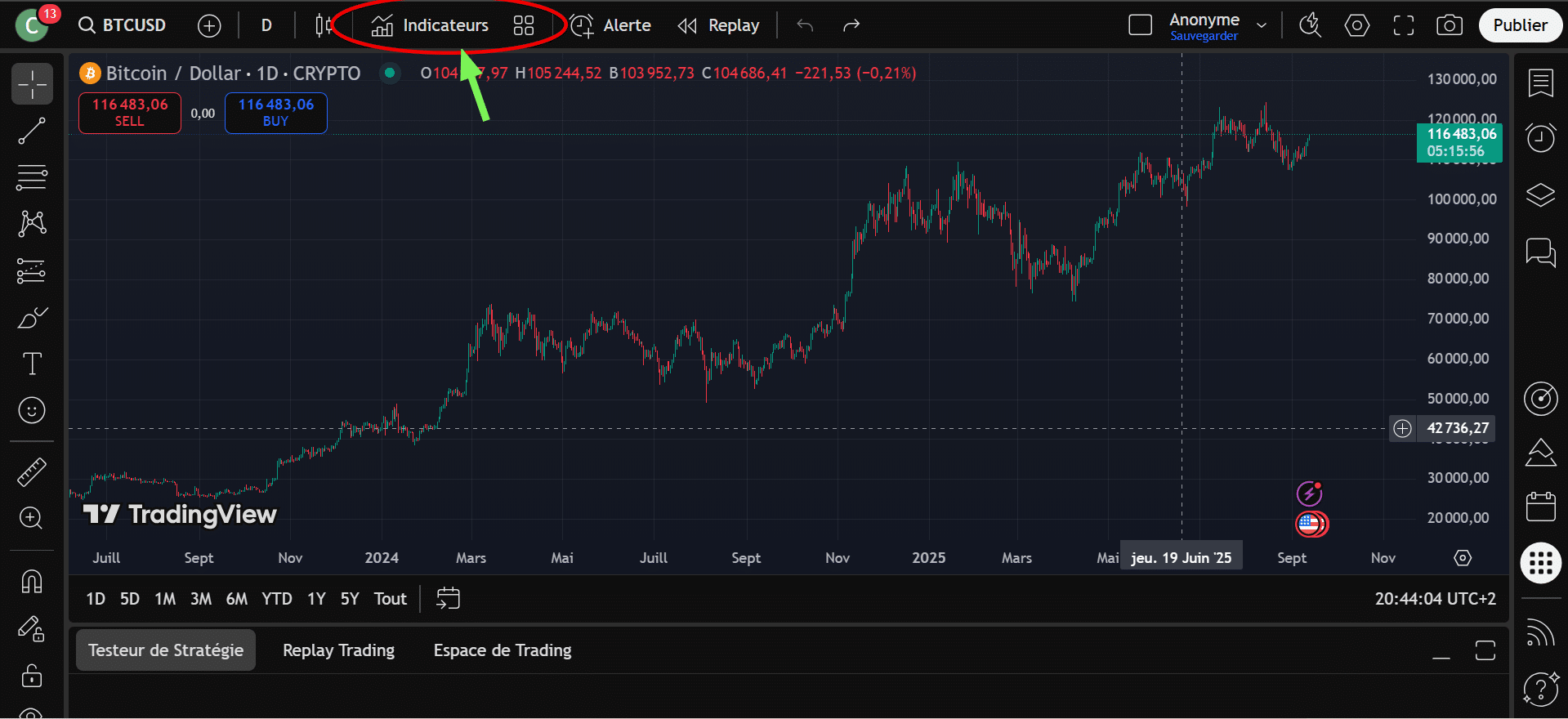Open the D timeframe interval dropdown
This screenshot has width=1568, height=719.
click(266, 25)
